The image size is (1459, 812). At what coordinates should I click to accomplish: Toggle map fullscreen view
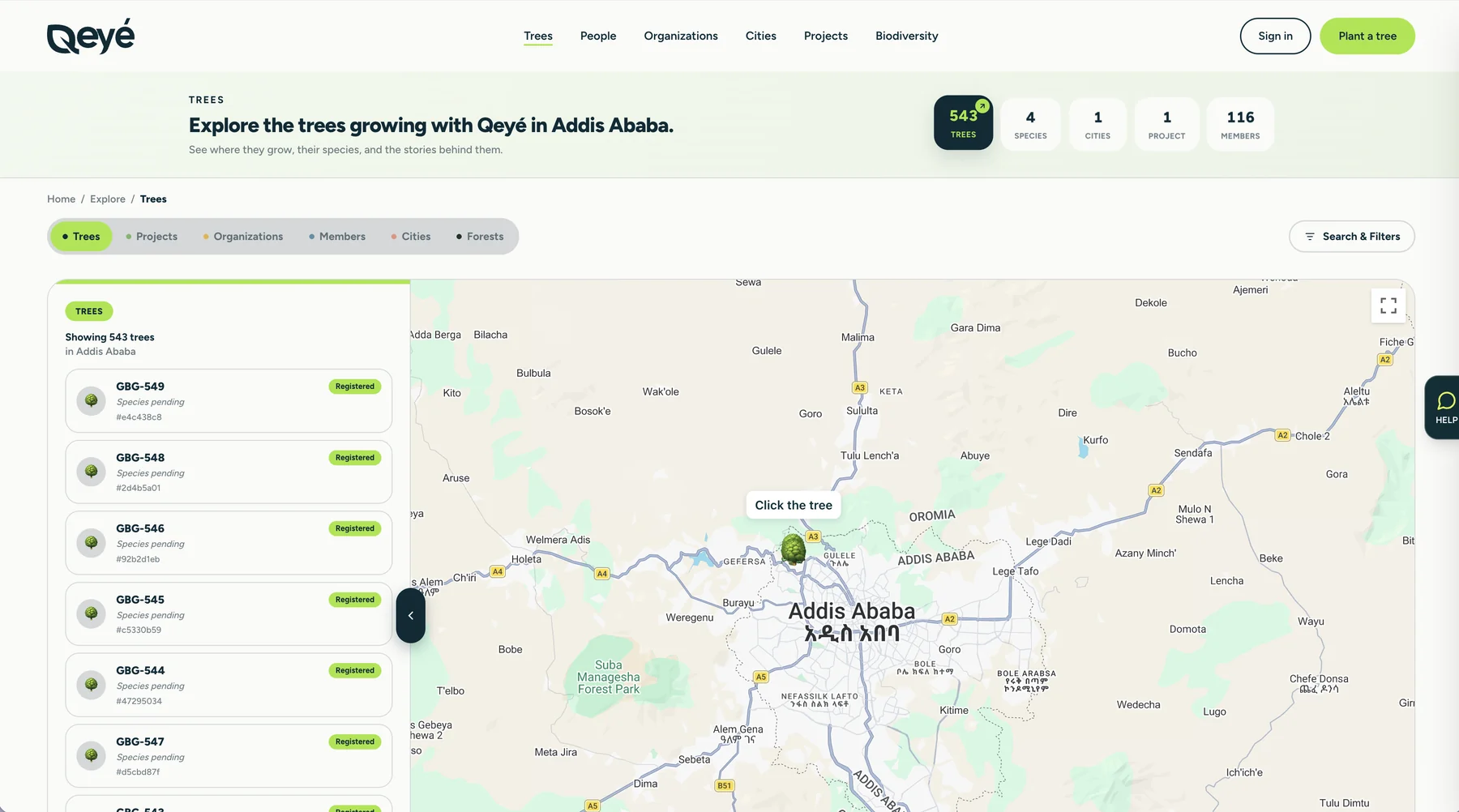point(1388,306)
